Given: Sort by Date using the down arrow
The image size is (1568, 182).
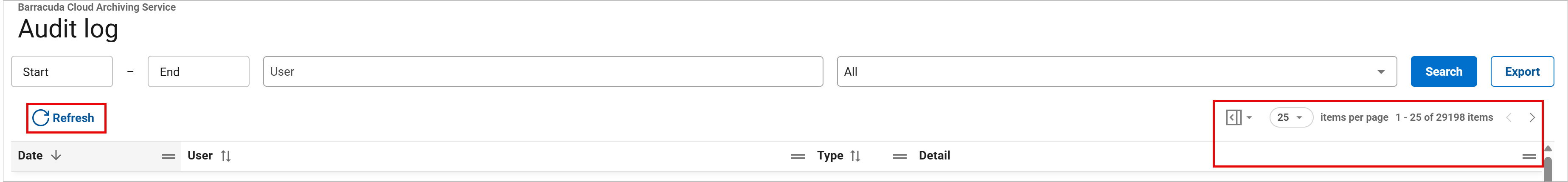Looking at the screenshot, I should [x=56, y=155].
